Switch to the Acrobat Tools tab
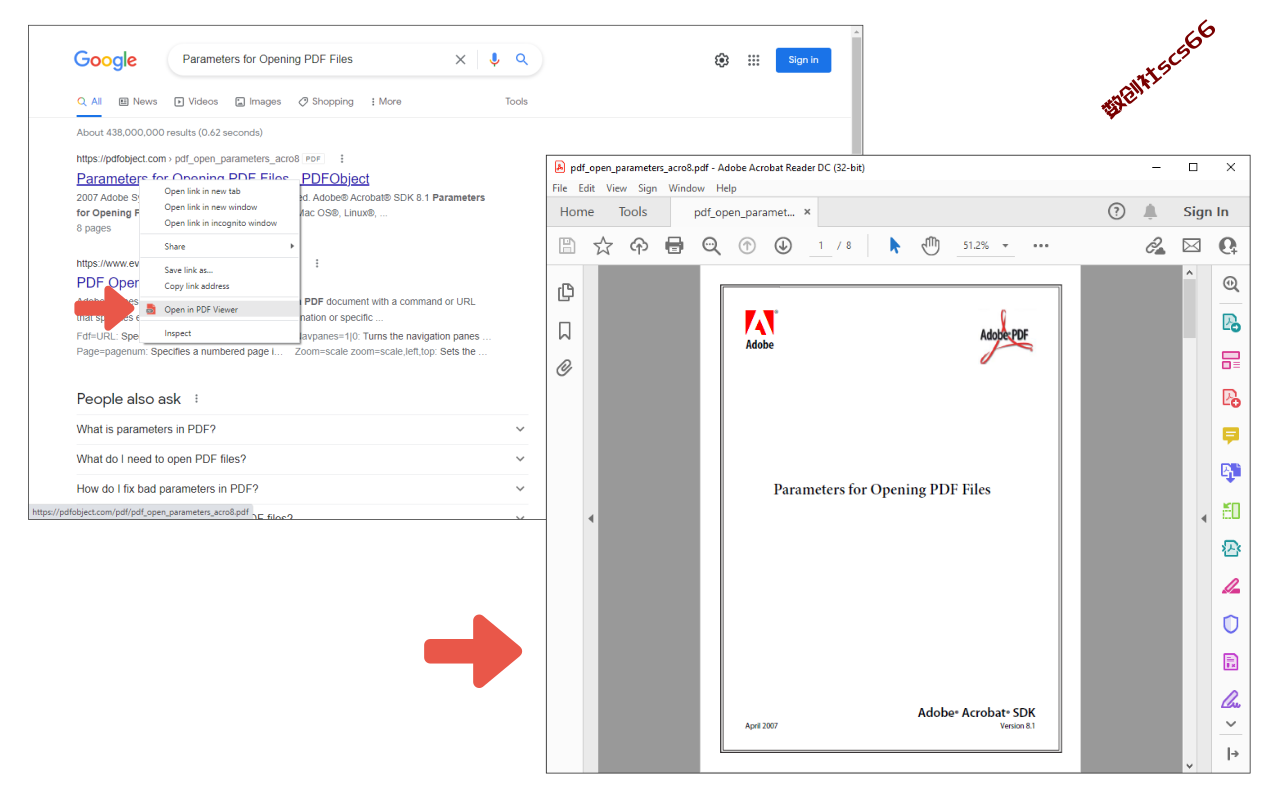Viewport: 1280px width, 800px height. pos(632,211)
